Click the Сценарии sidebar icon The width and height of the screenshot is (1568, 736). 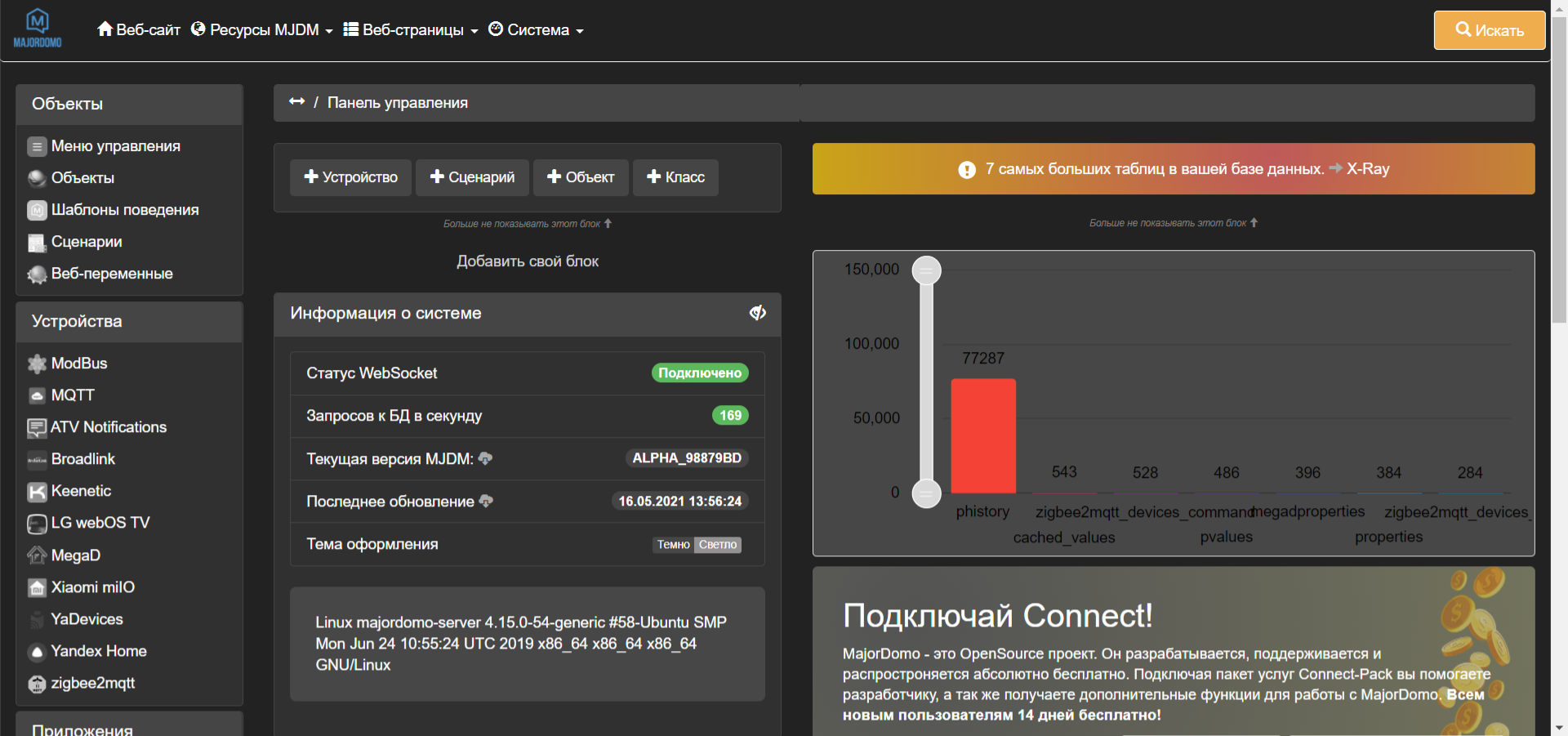pos(37,243)
